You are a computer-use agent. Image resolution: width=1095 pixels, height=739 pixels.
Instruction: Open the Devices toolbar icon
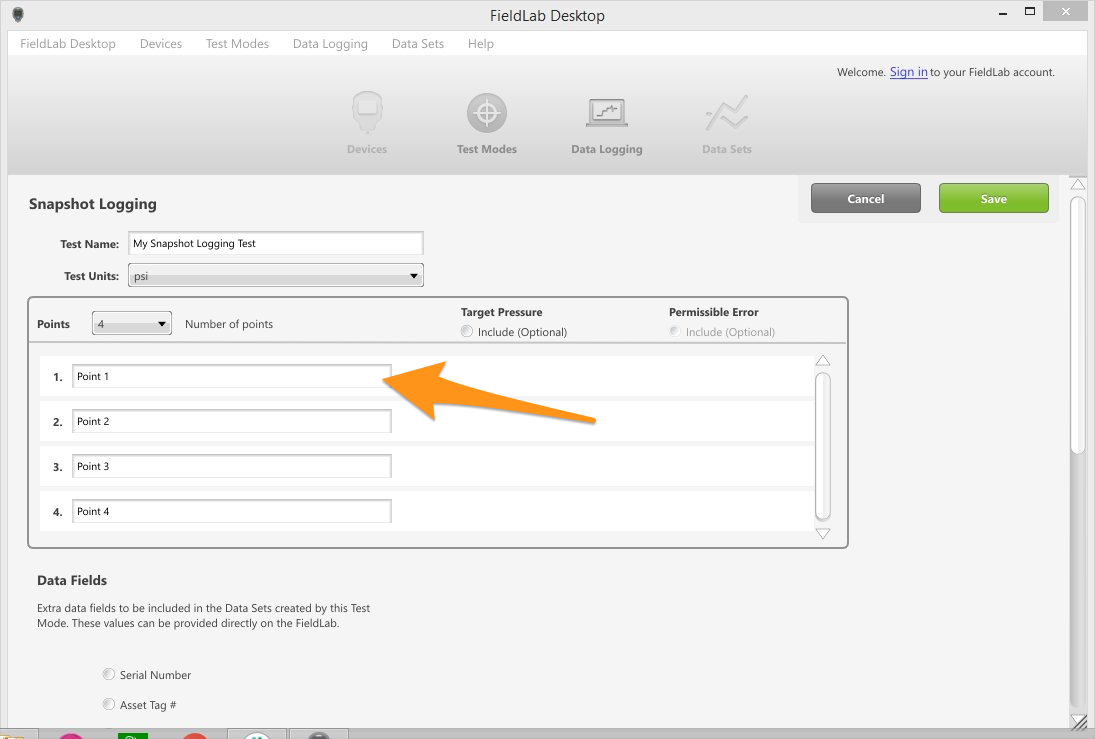click(367, 113)
